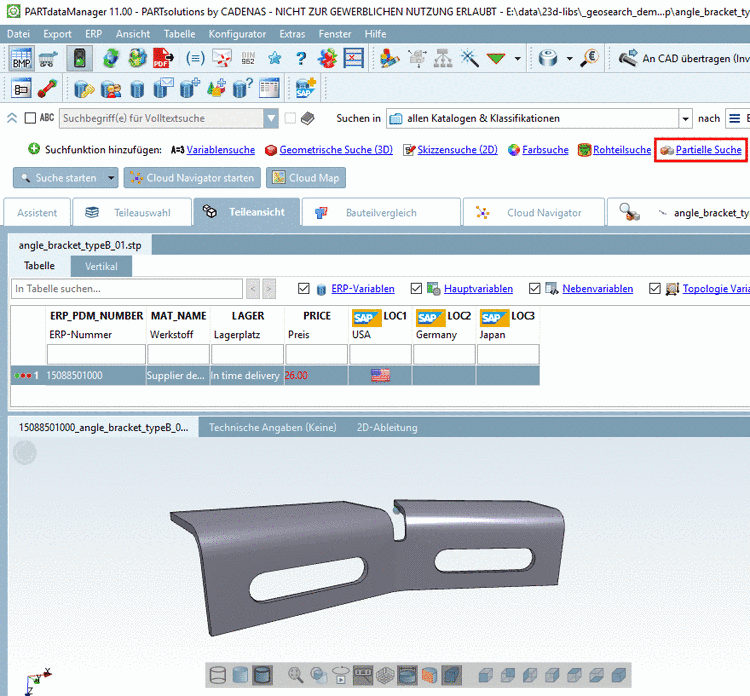Click the wireframe cylinder display mode icon
The width and height of the screenshot is (750, 696).
point(218,675)
